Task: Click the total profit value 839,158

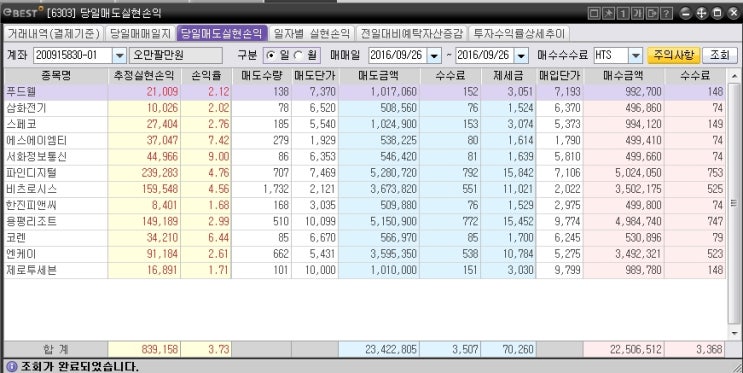Action: coord(160,350)
